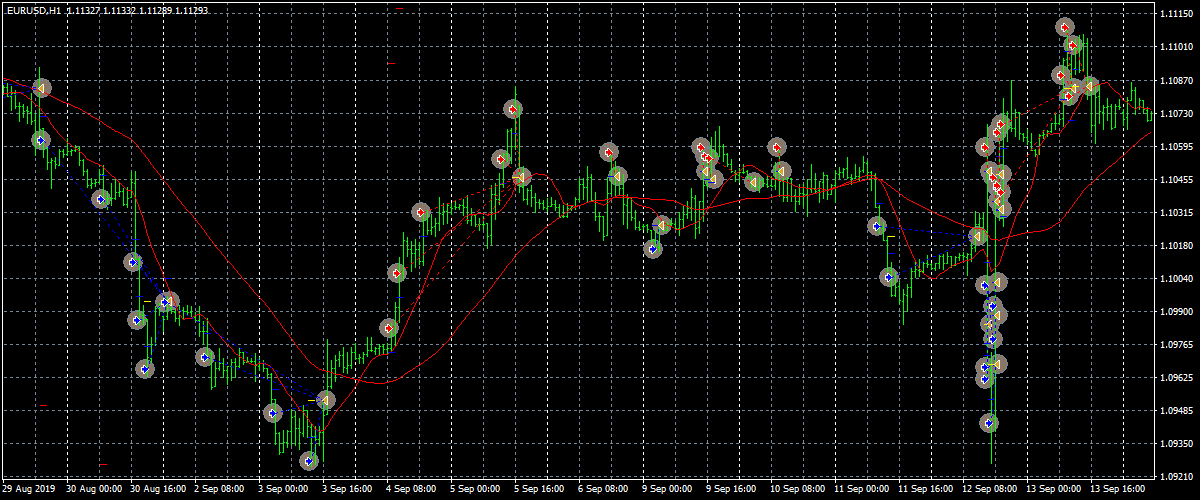Click the 1.10455 price label
The image size is (1200, 500).
[1176, 180]
